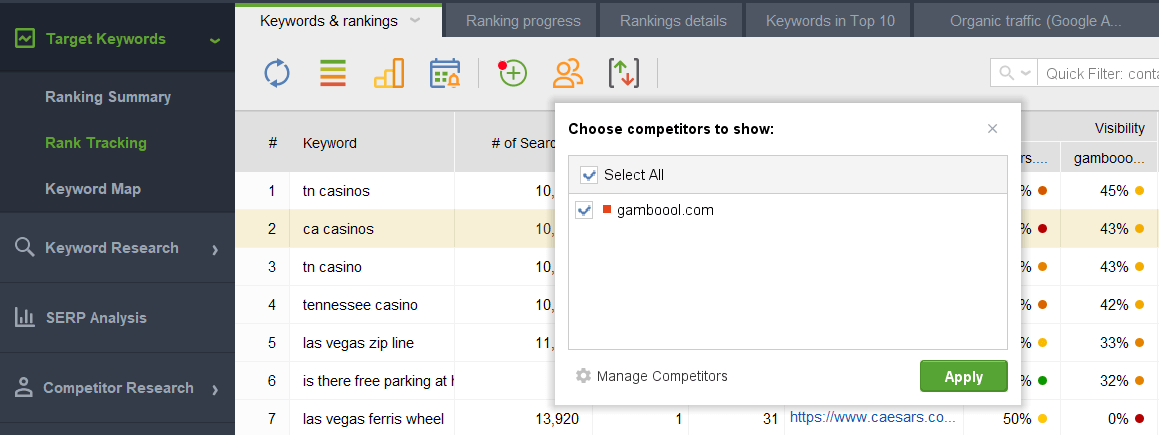Select the 'las vegas ferris wheel' keyword

(373, 419)
